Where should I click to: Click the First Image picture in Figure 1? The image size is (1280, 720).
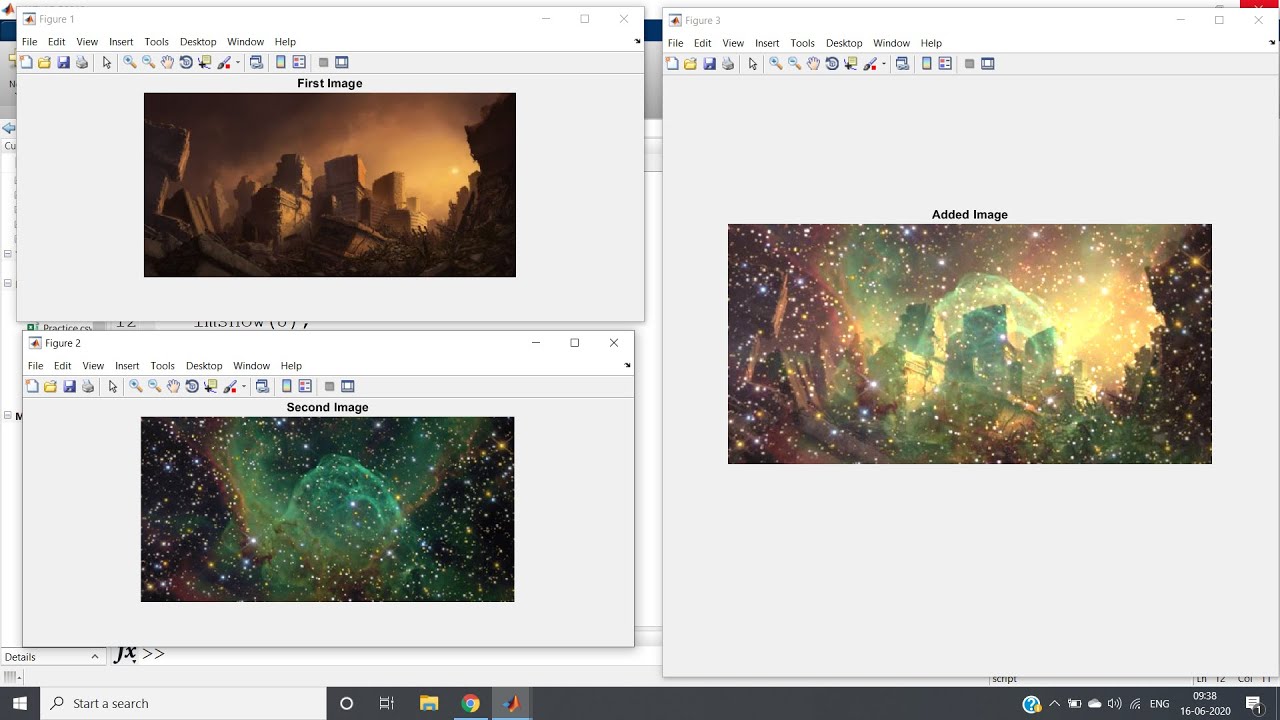(x=330, y=185)
